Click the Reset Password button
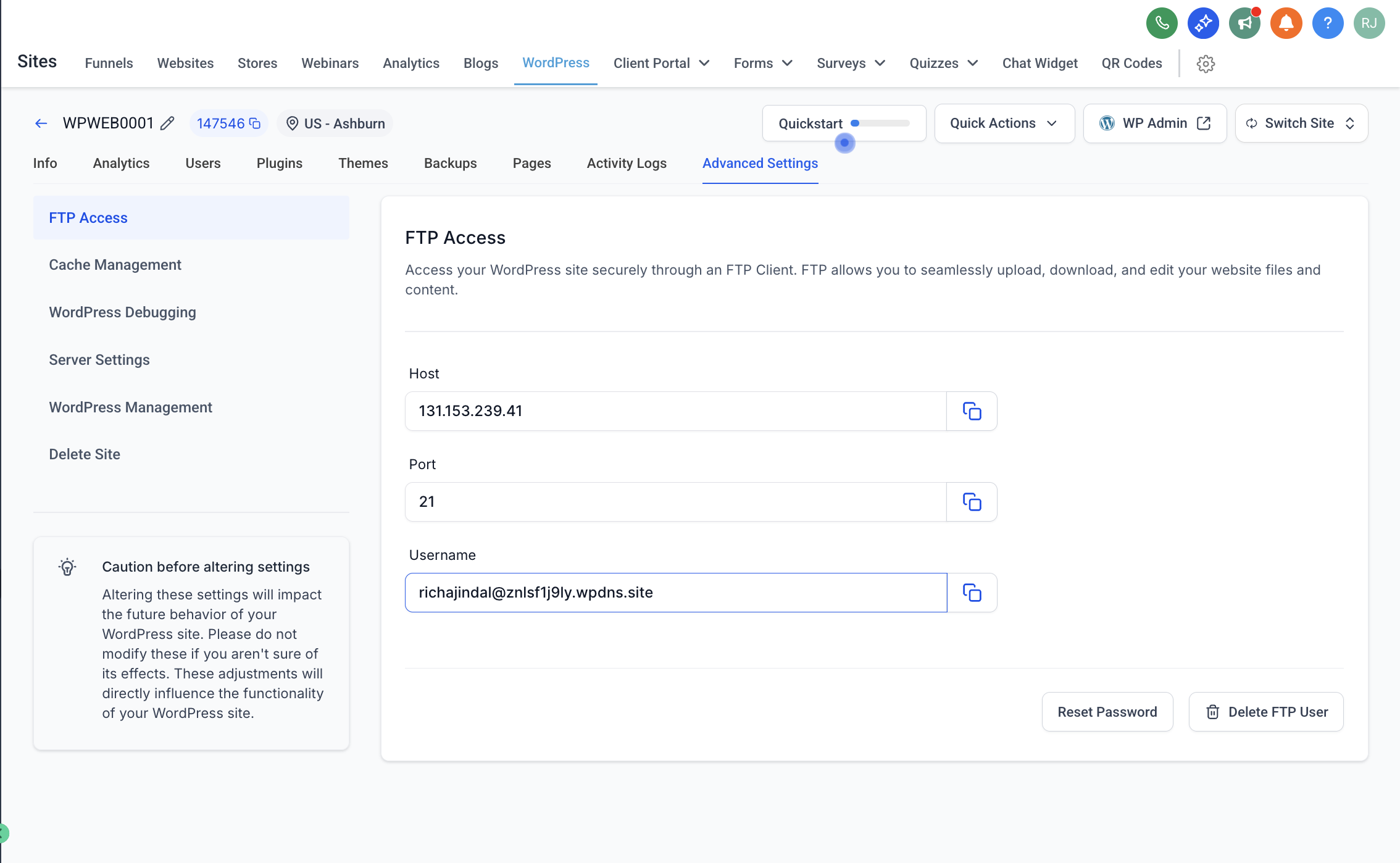The height and width of the screenshot is (863, 1400). coord(1107,712)
